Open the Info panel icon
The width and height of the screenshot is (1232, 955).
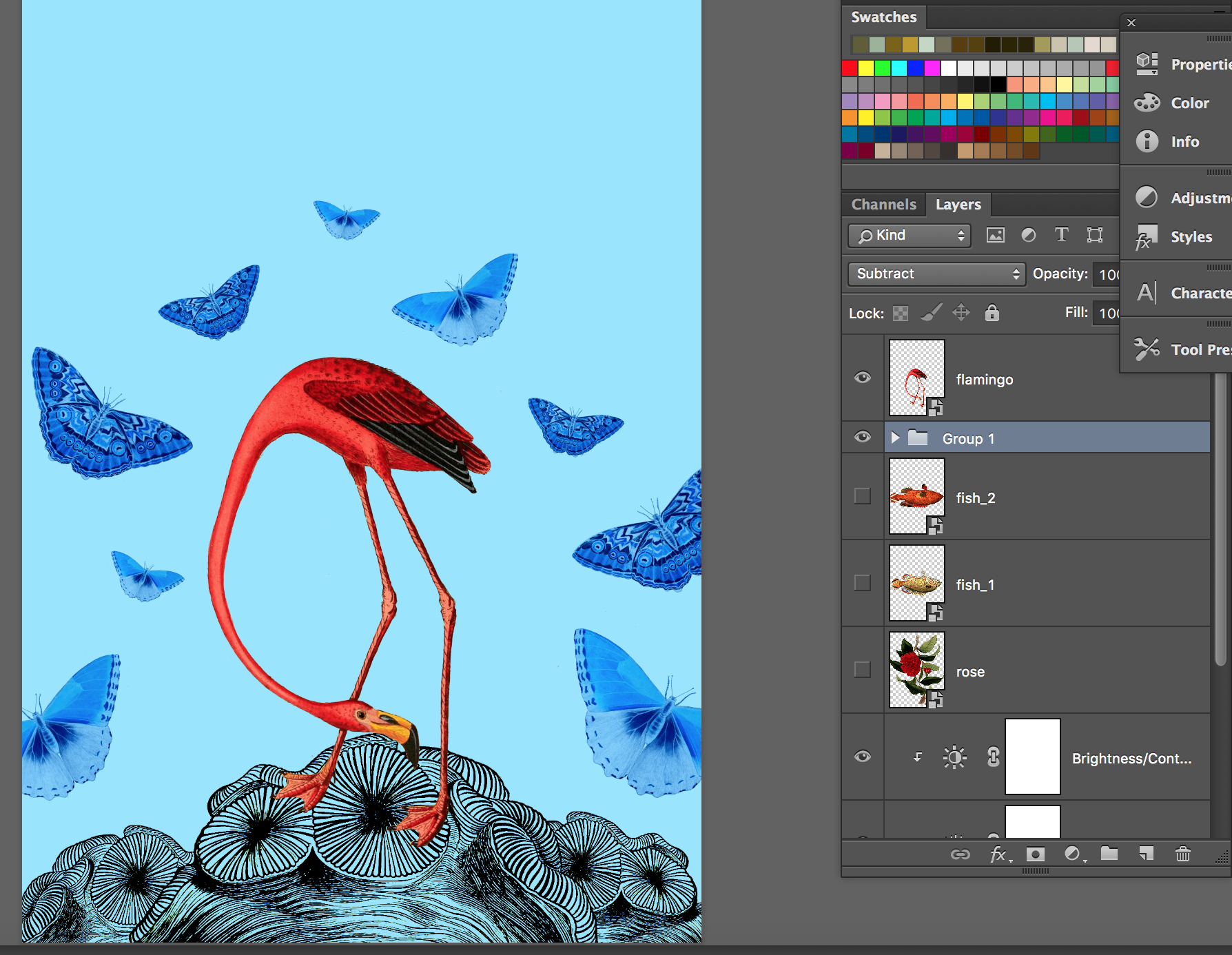[x=1147, y=141]
